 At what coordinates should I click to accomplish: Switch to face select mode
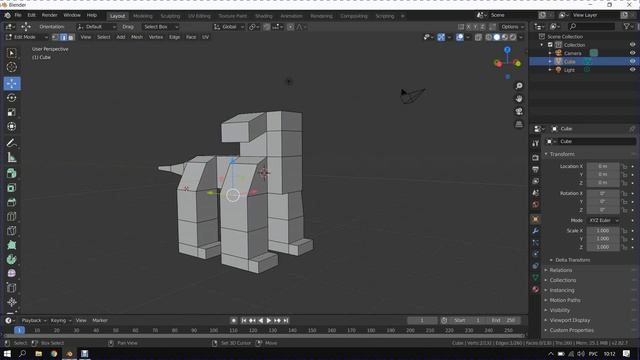click(x=71, y=37)
